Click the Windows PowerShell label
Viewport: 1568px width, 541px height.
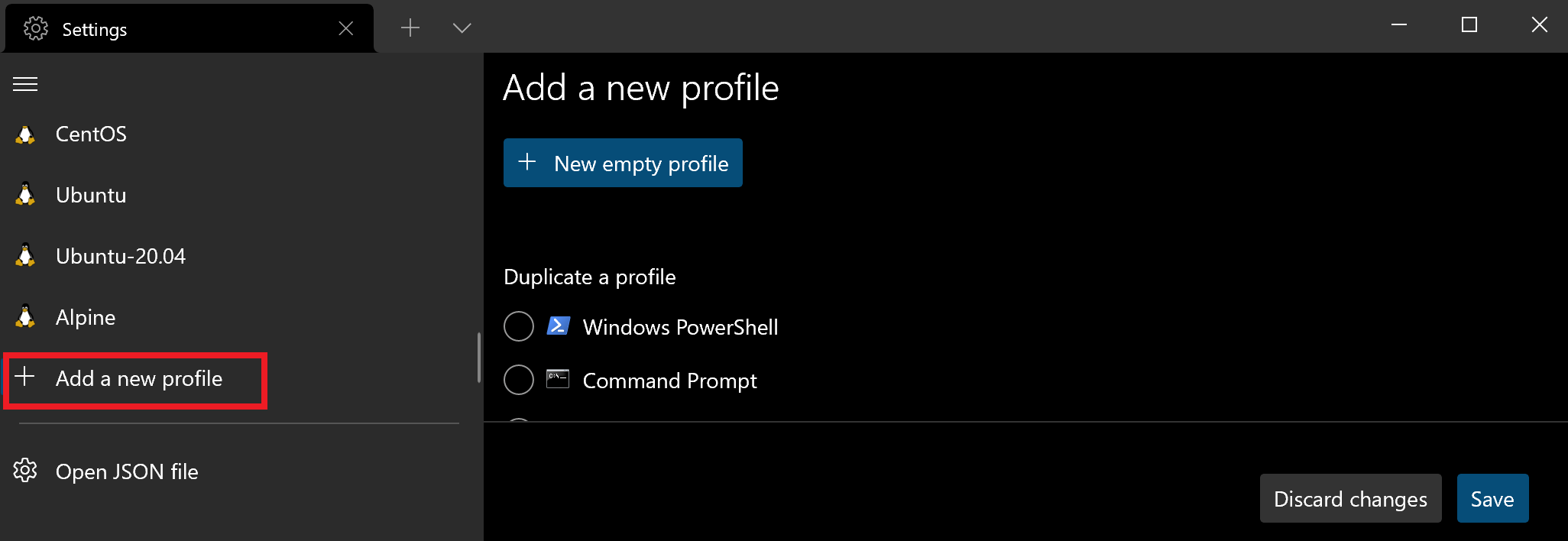pos(680,327)
